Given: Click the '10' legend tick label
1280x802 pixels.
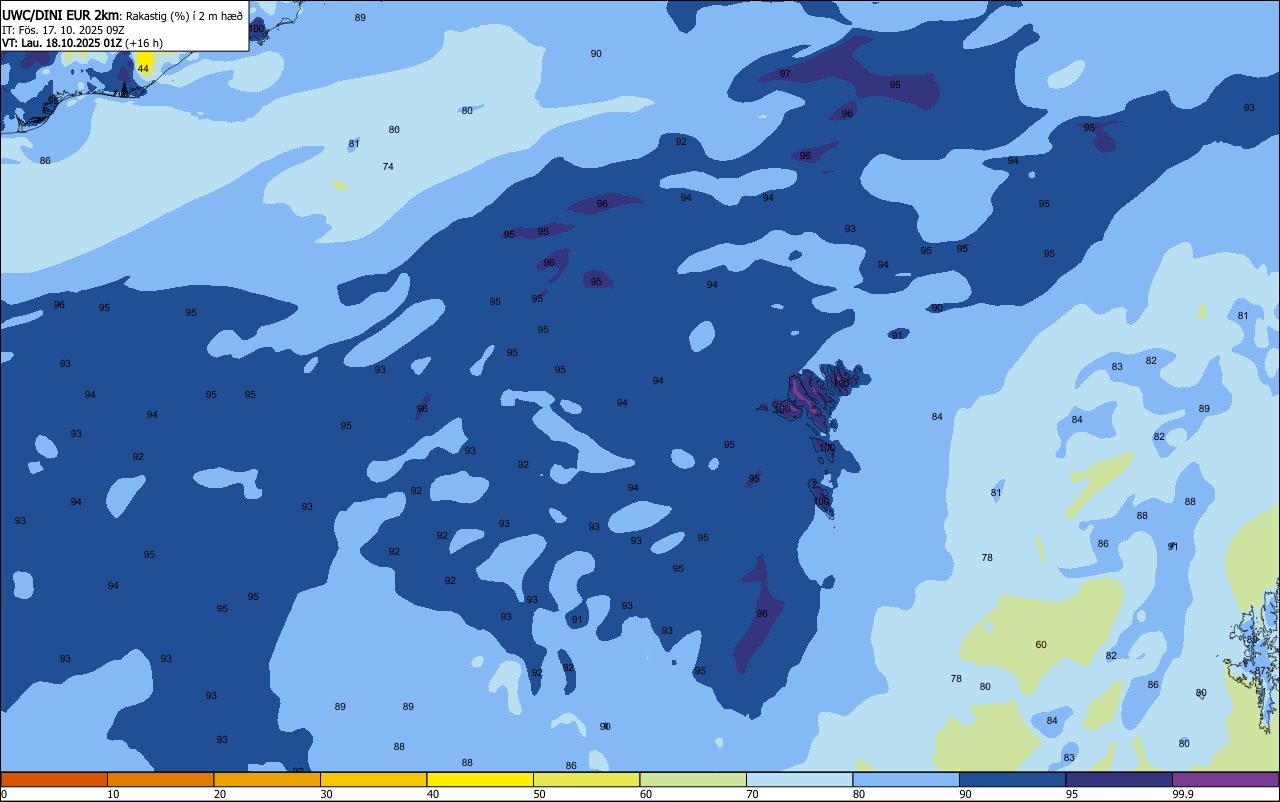Looking at the screenshot, I should pos(113,794).
